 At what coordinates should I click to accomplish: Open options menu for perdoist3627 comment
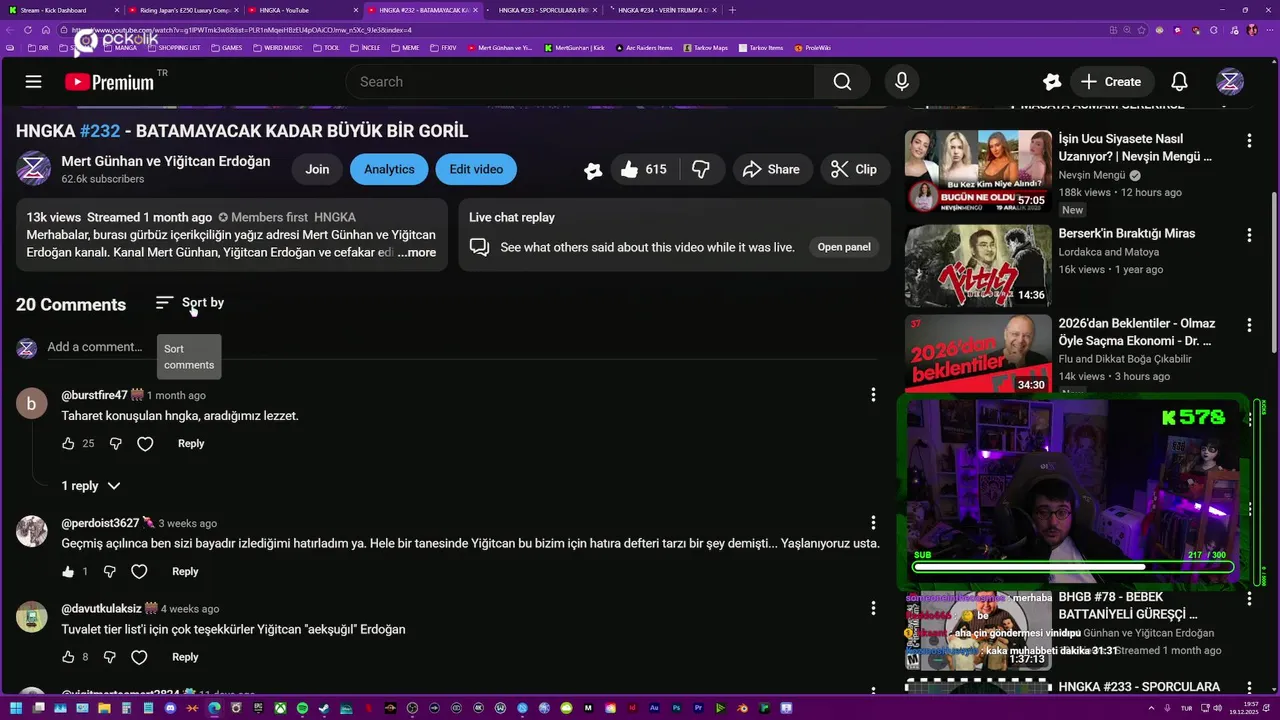point(873,523)
